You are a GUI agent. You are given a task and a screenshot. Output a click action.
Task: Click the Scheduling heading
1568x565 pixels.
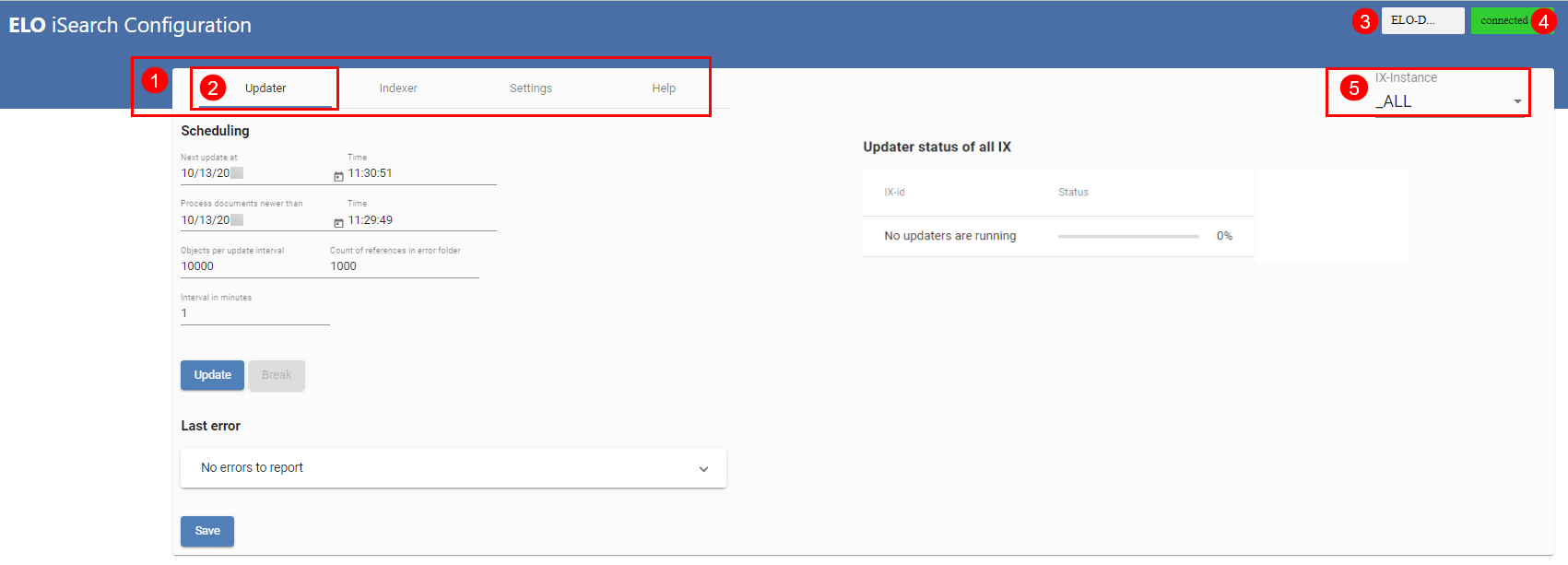tap(215, 131)
